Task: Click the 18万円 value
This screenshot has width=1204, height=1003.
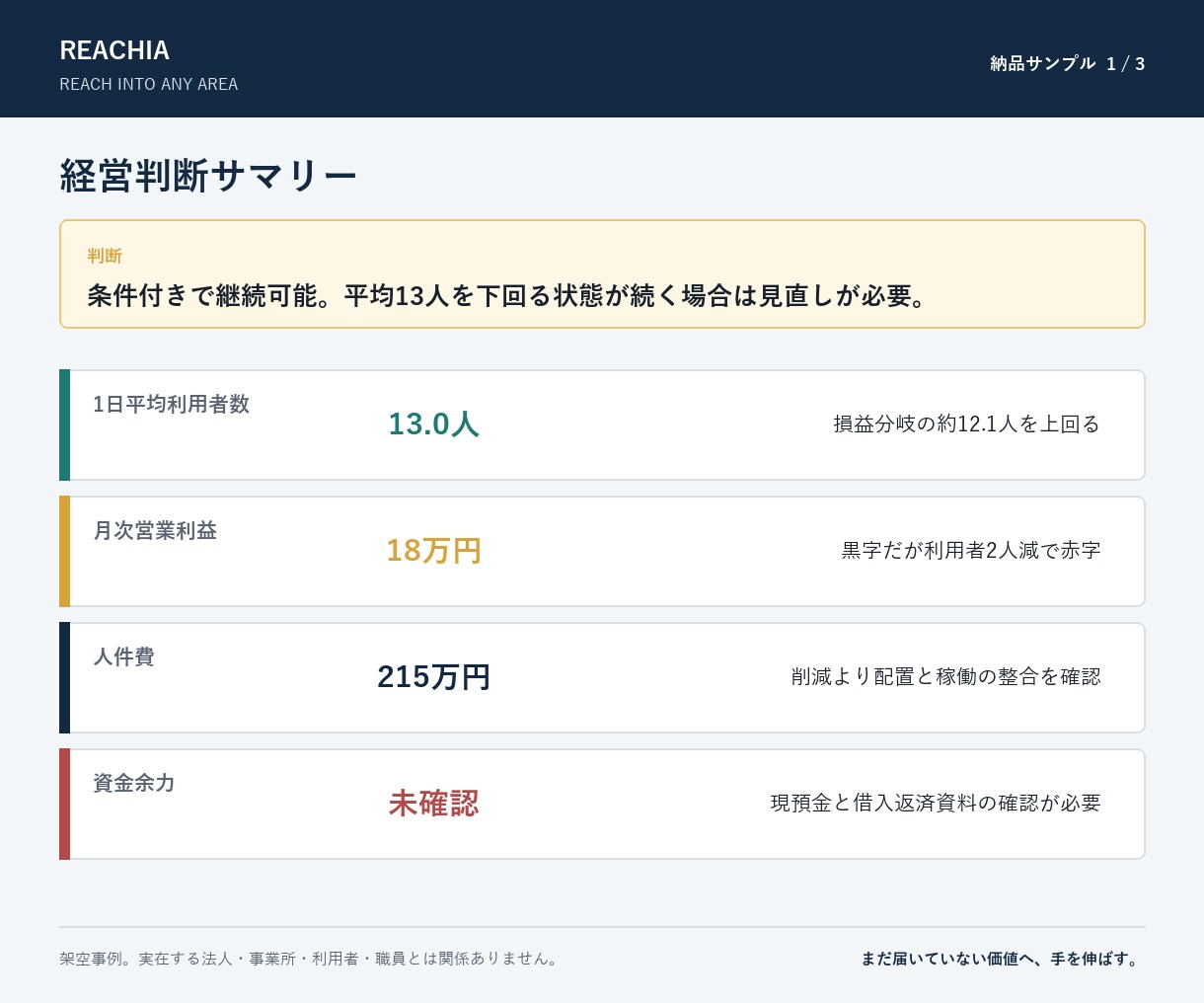Action: pyautogui.click(x=433, y=550)
